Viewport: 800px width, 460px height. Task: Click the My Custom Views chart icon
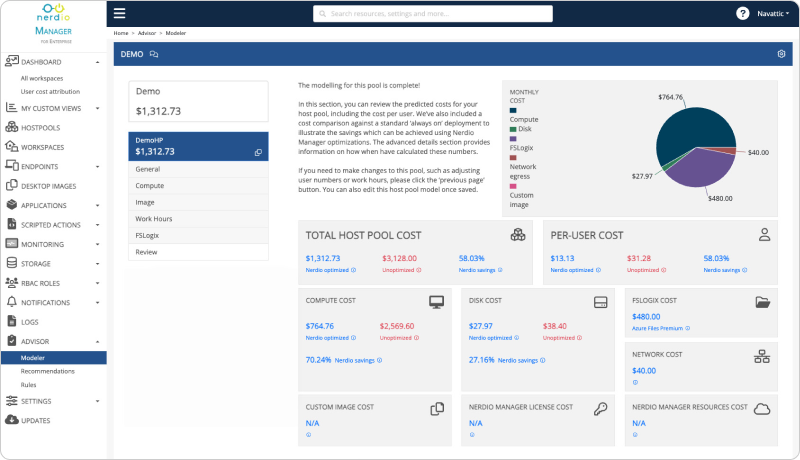pyautogui.click(x=11, y=108)
